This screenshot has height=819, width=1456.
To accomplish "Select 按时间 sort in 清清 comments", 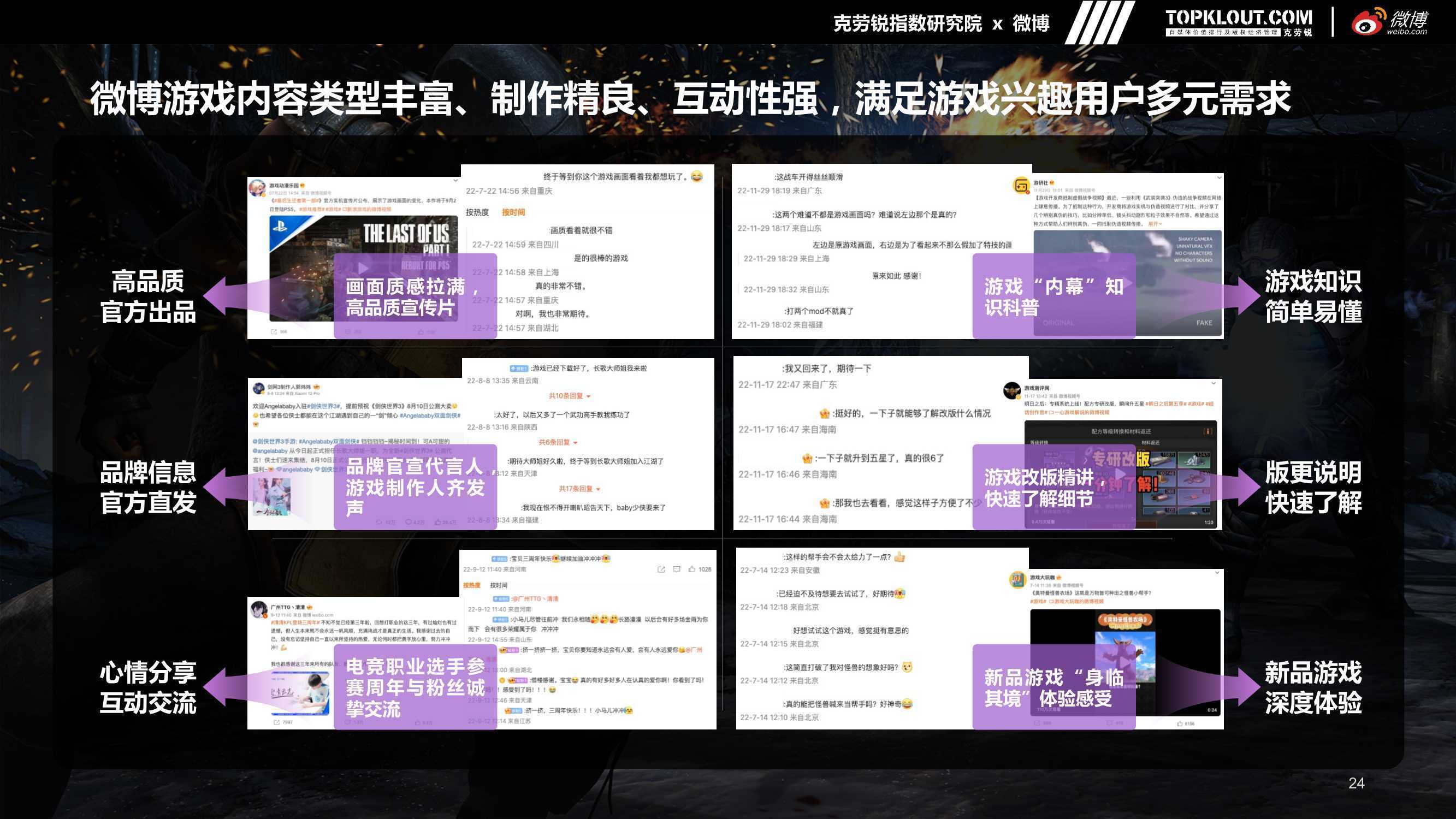I will click(499, 585).
